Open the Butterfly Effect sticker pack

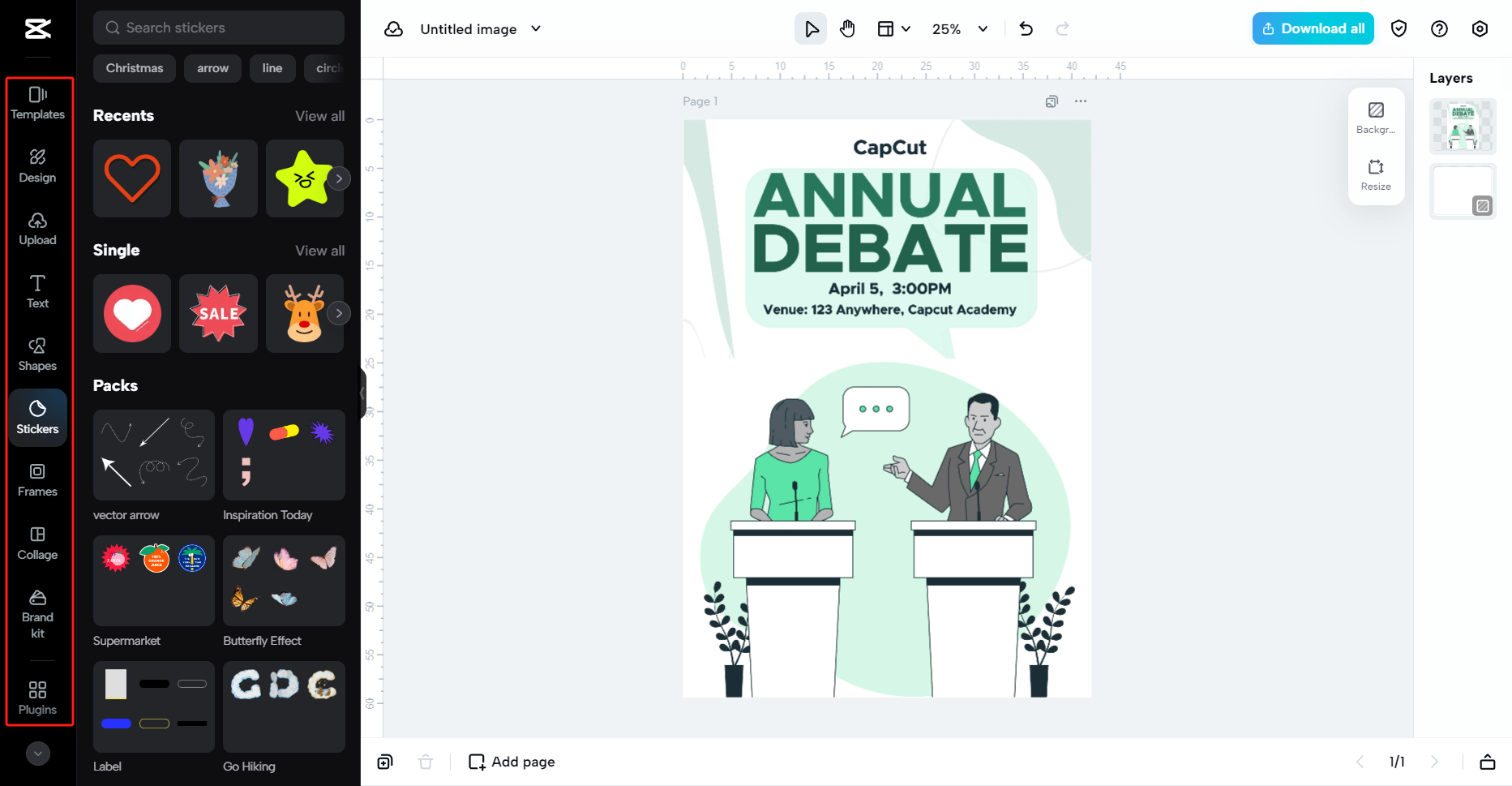(x=284, y=581)
